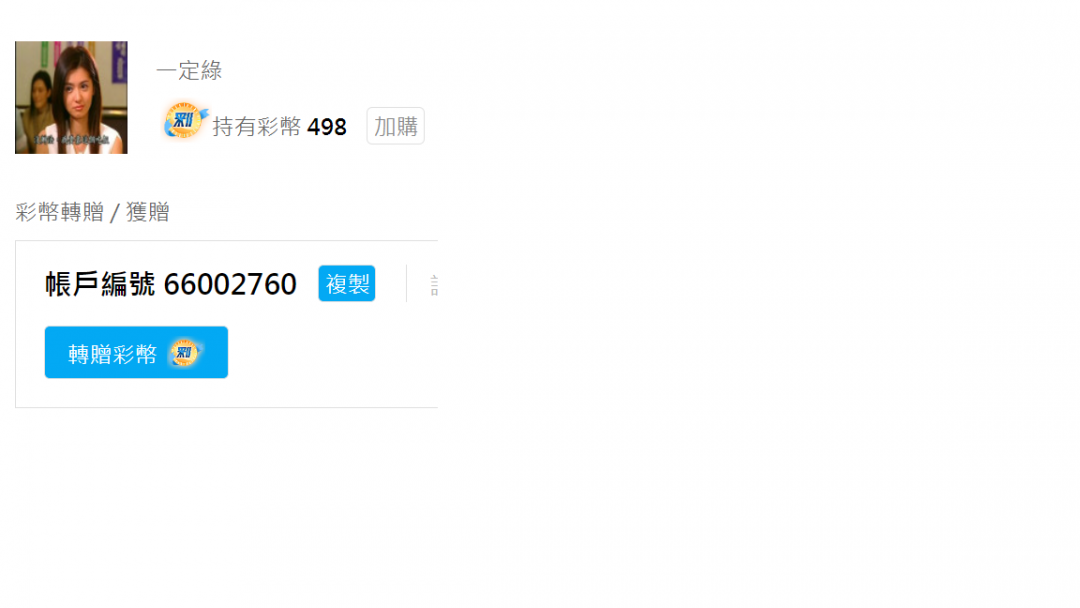Click the blue 轉贈彩幣 transfer button
This screenshot has height=608, width=1080.
tap(136, 352)
